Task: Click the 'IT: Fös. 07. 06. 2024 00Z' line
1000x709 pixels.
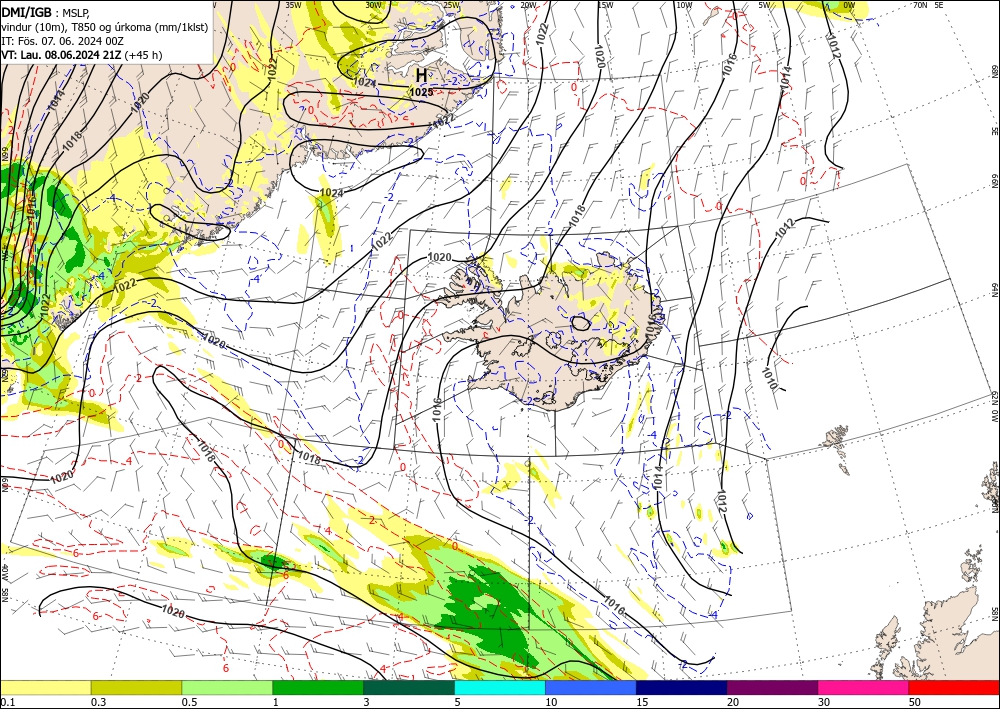Action: tap(62, 41)
